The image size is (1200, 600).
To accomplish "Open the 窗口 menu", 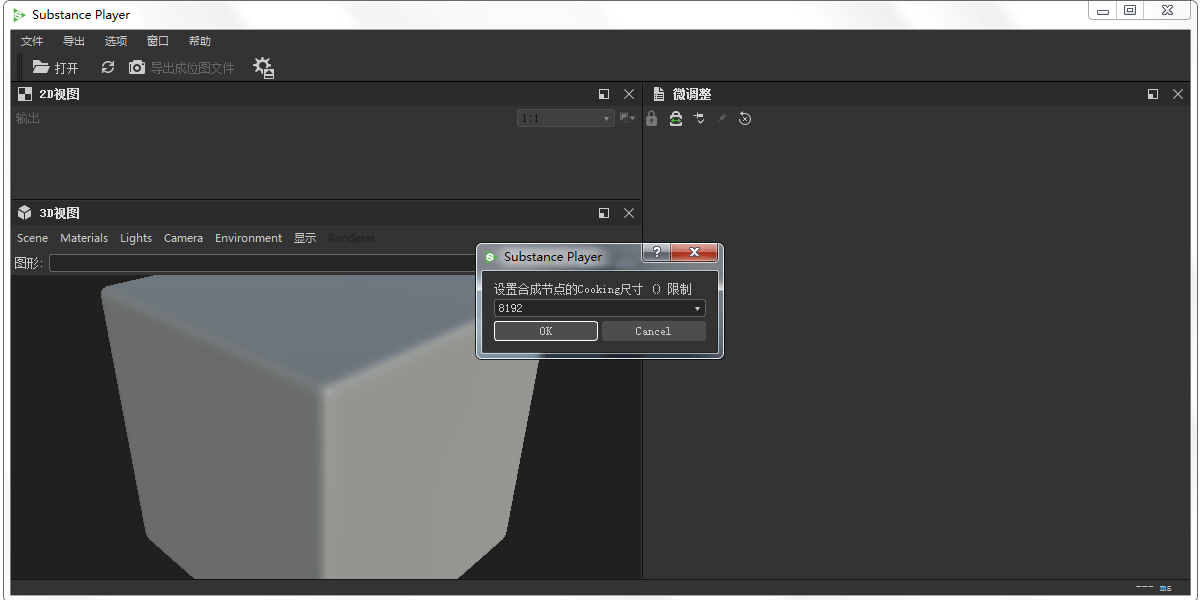I will click(x=158, y=41).
